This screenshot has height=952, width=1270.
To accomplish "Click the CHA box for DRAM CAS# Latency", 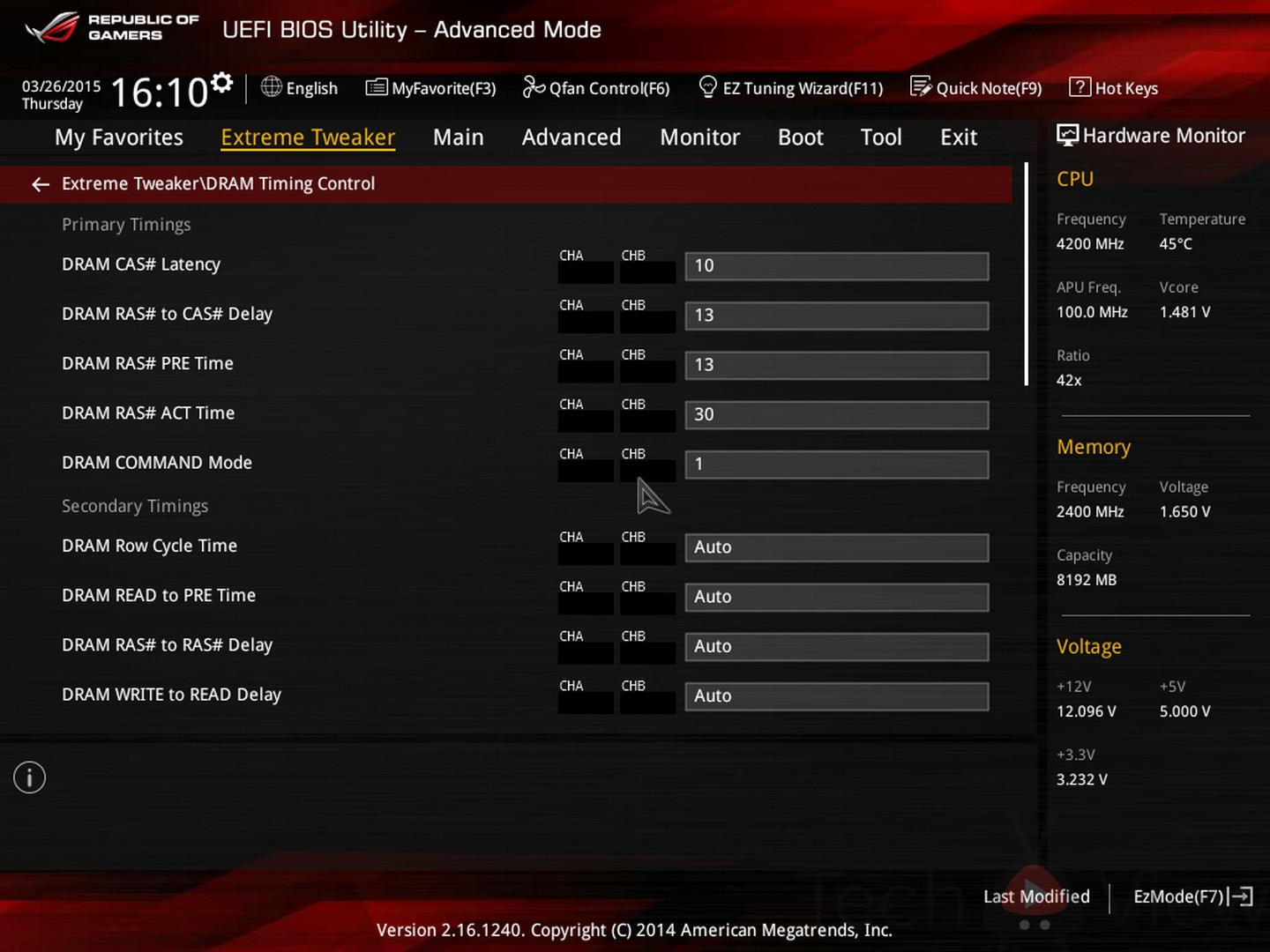I will point(586,272).
